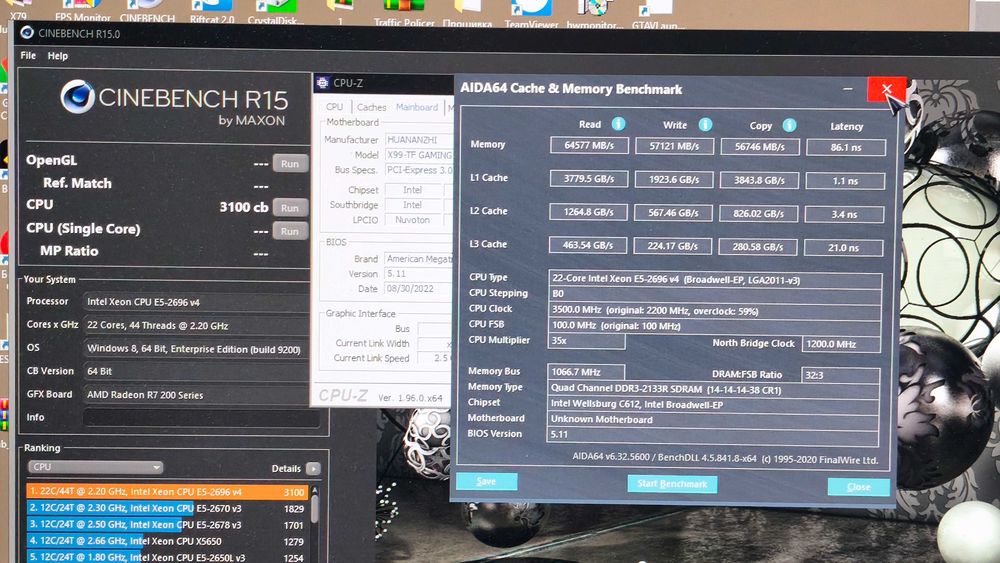This screenshot has height=563, width=1000.
Task: Open the CrystalDisk desktop shortcut
Action: pyautogui.click(x=275, y=11)
